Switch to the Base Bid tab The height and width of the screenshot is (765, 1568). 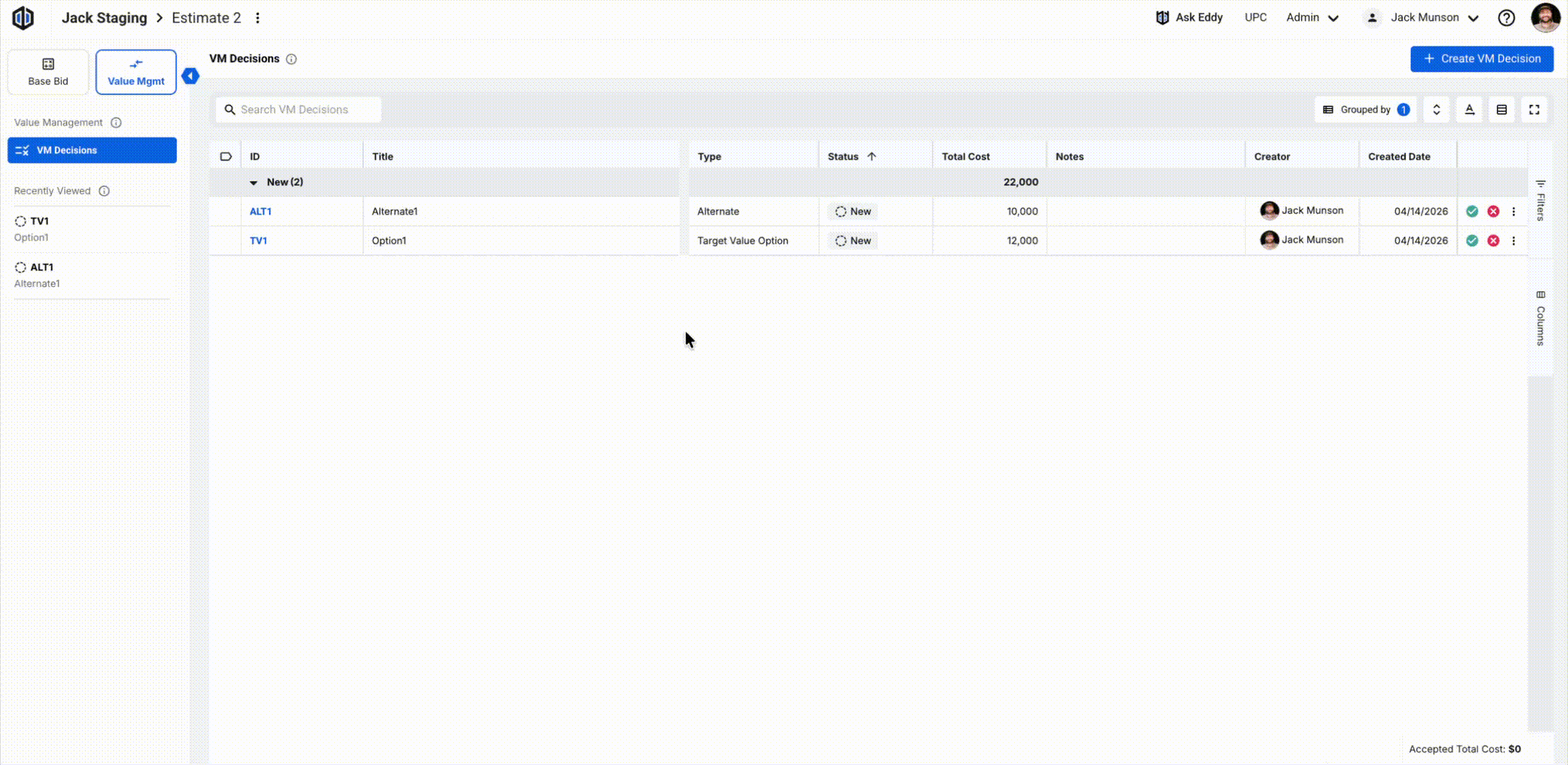tap(48, 72)
